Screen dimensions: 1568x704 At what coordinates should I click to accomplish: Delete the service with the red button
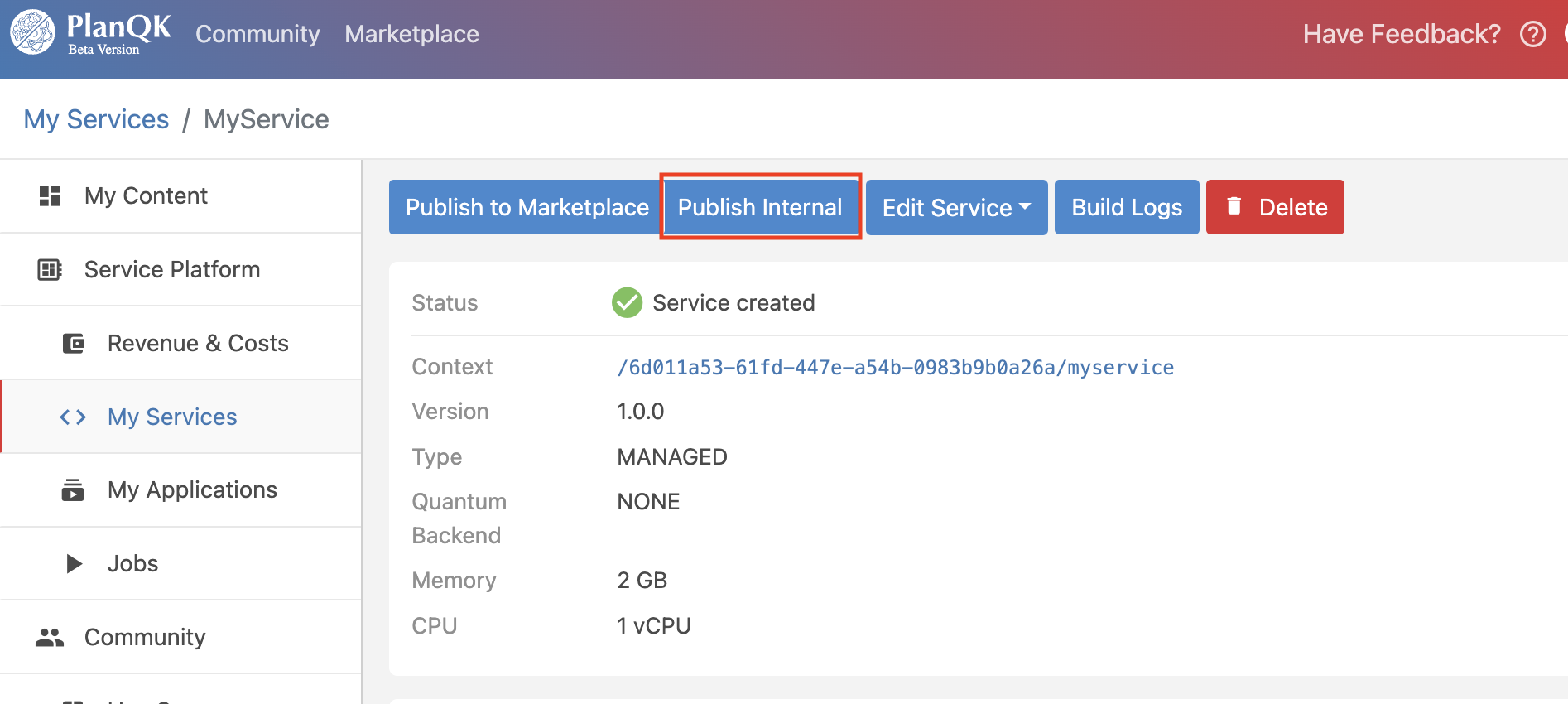(1274, 207)
